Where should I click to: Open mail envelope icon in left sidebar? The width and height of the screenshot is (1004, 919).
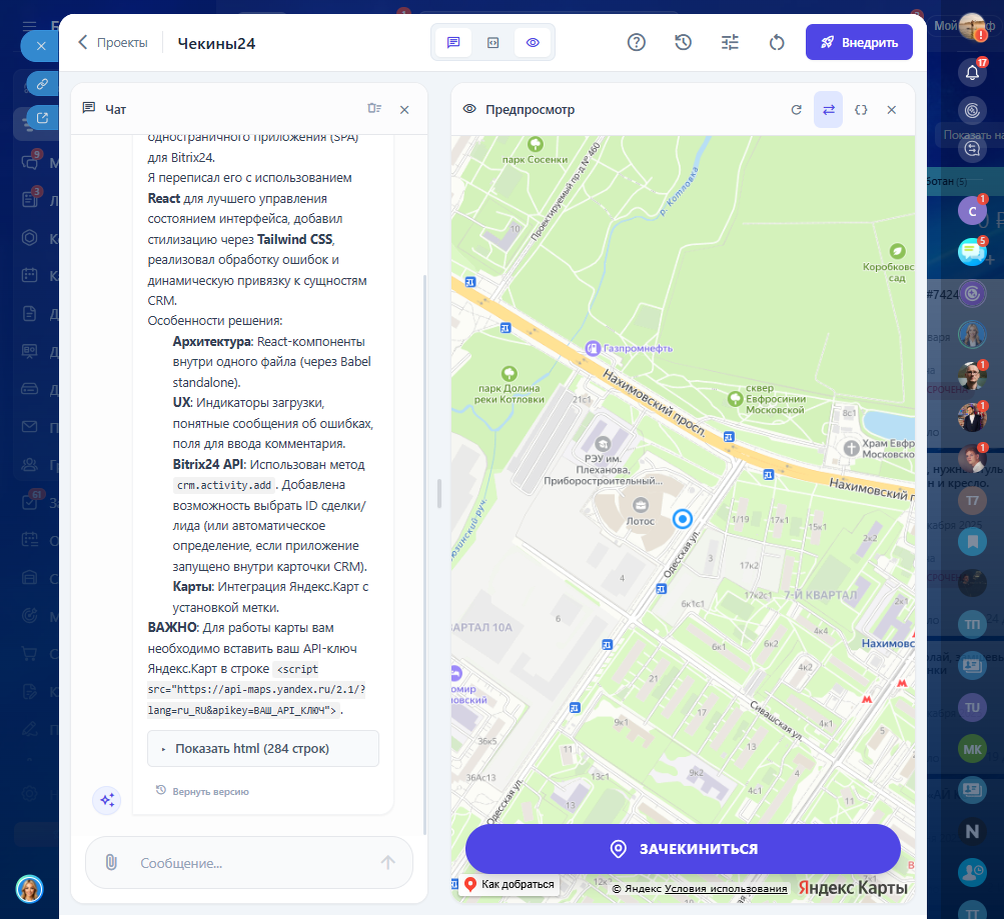[30, 427]
